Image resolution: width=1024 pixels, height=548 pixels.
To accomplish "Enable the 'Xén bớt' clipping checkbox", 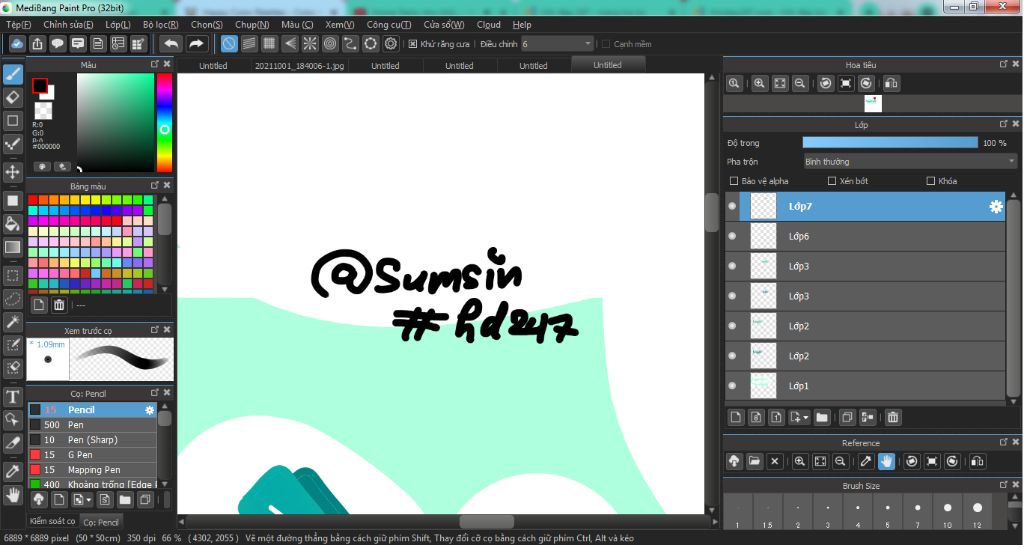I will click(x=831, y=181).
